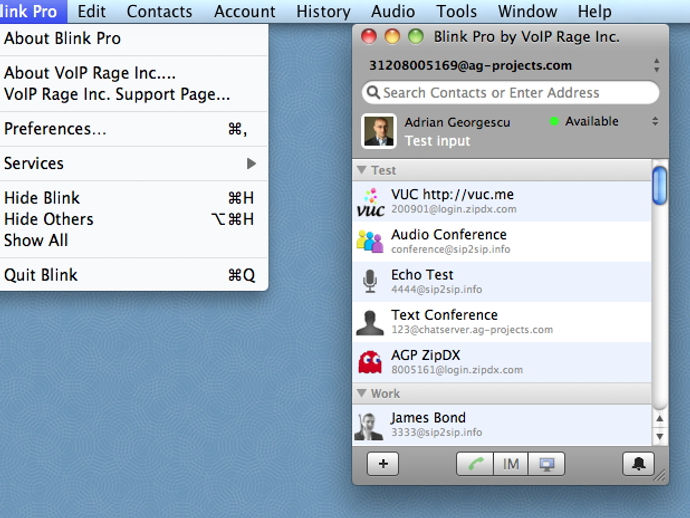The height and width of the screenshot is (518, 690).
Task: Click the Text Conference silhouette icon
Action: (370, 322)
